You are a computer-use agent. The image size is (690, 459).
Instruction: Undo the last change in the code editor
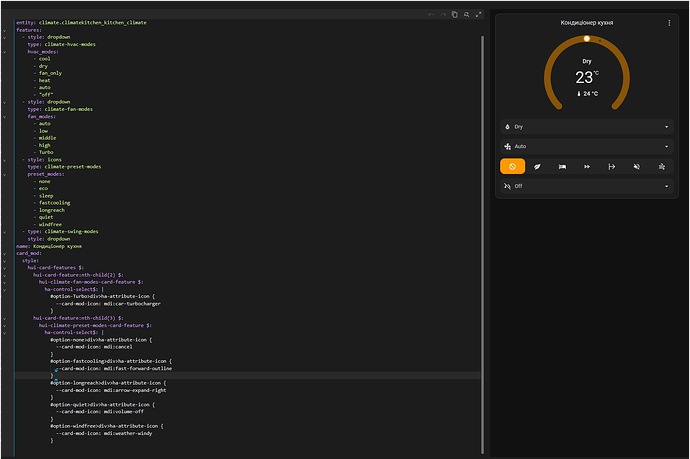[431, 15]
